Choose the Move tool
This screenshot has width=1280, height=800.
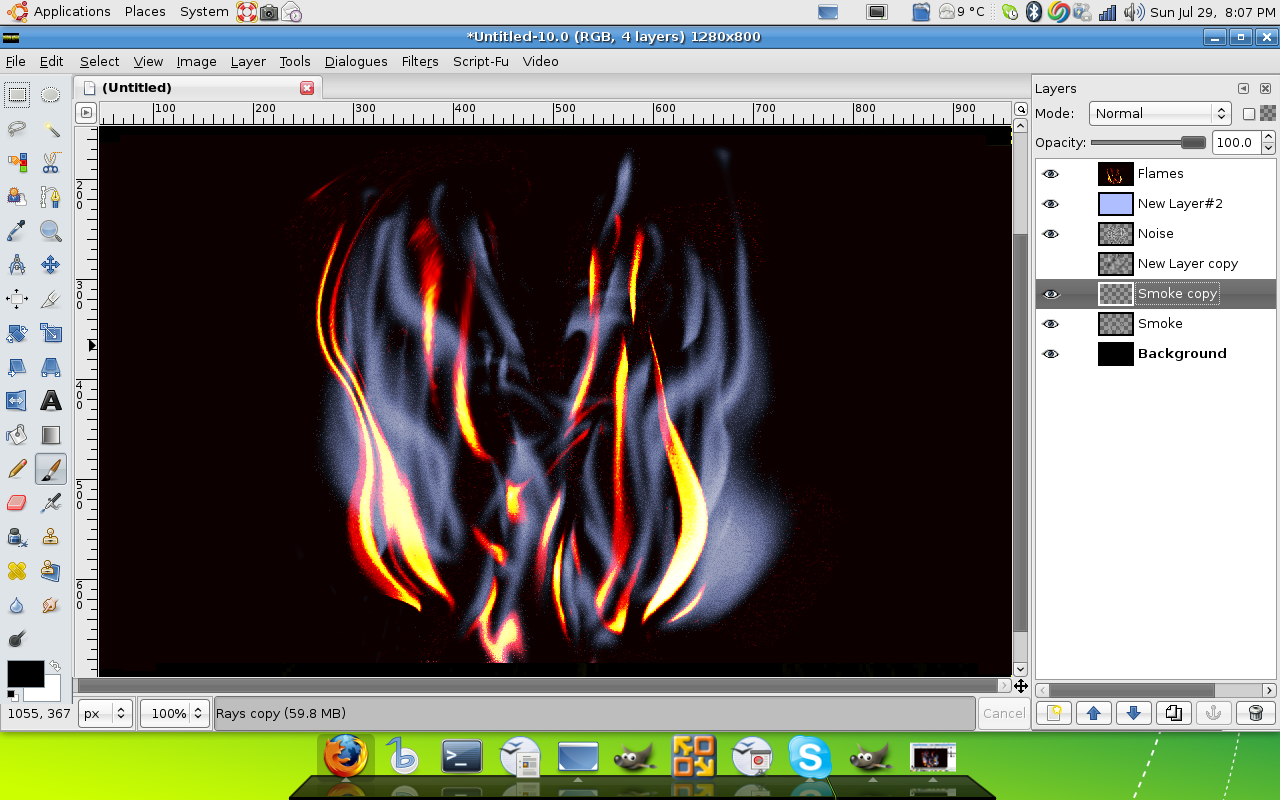pyautogui.click(x=50, y=265)
